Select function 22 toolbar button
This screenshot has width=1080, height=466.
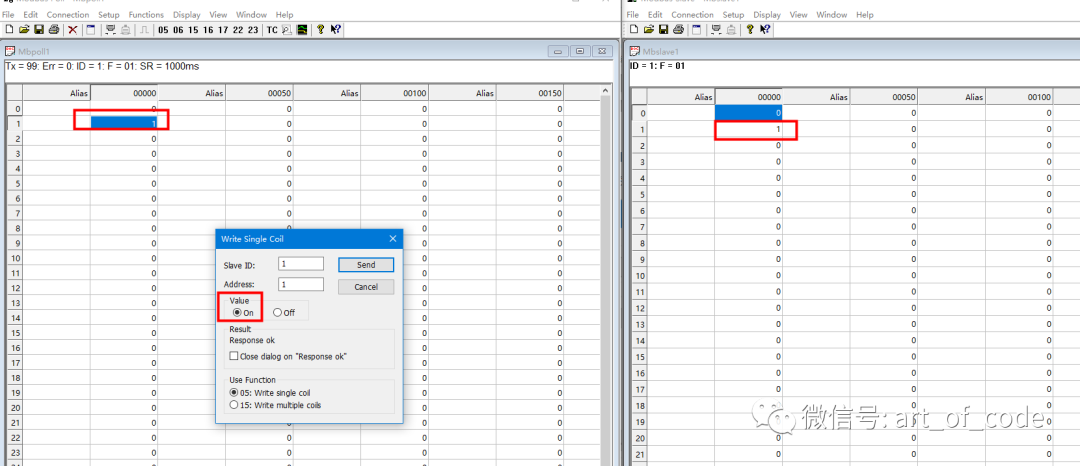pyautogui.click(x=238, y=30)
